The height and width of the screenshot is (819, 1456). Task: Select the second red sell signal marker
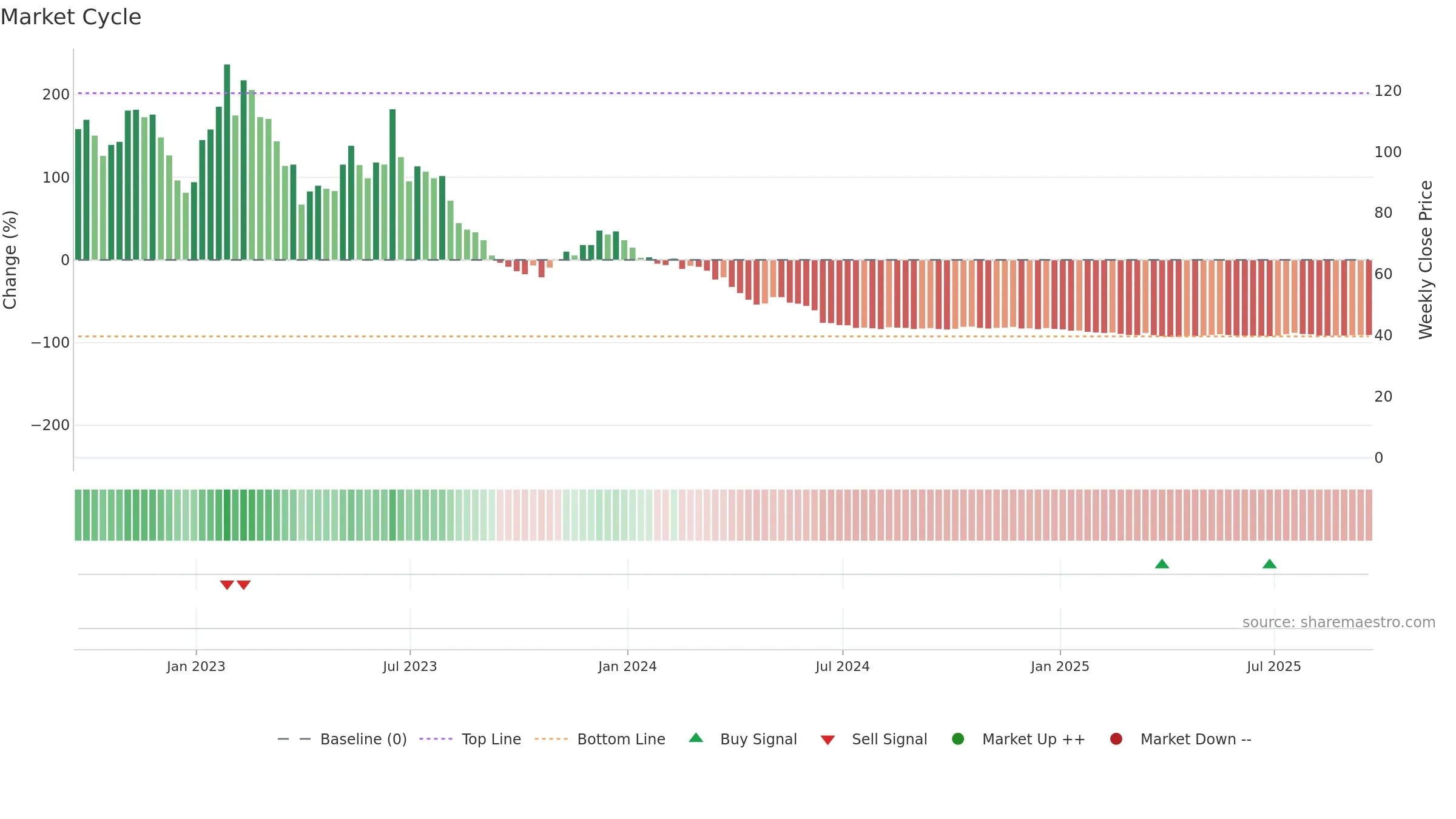tap(243, 585)
